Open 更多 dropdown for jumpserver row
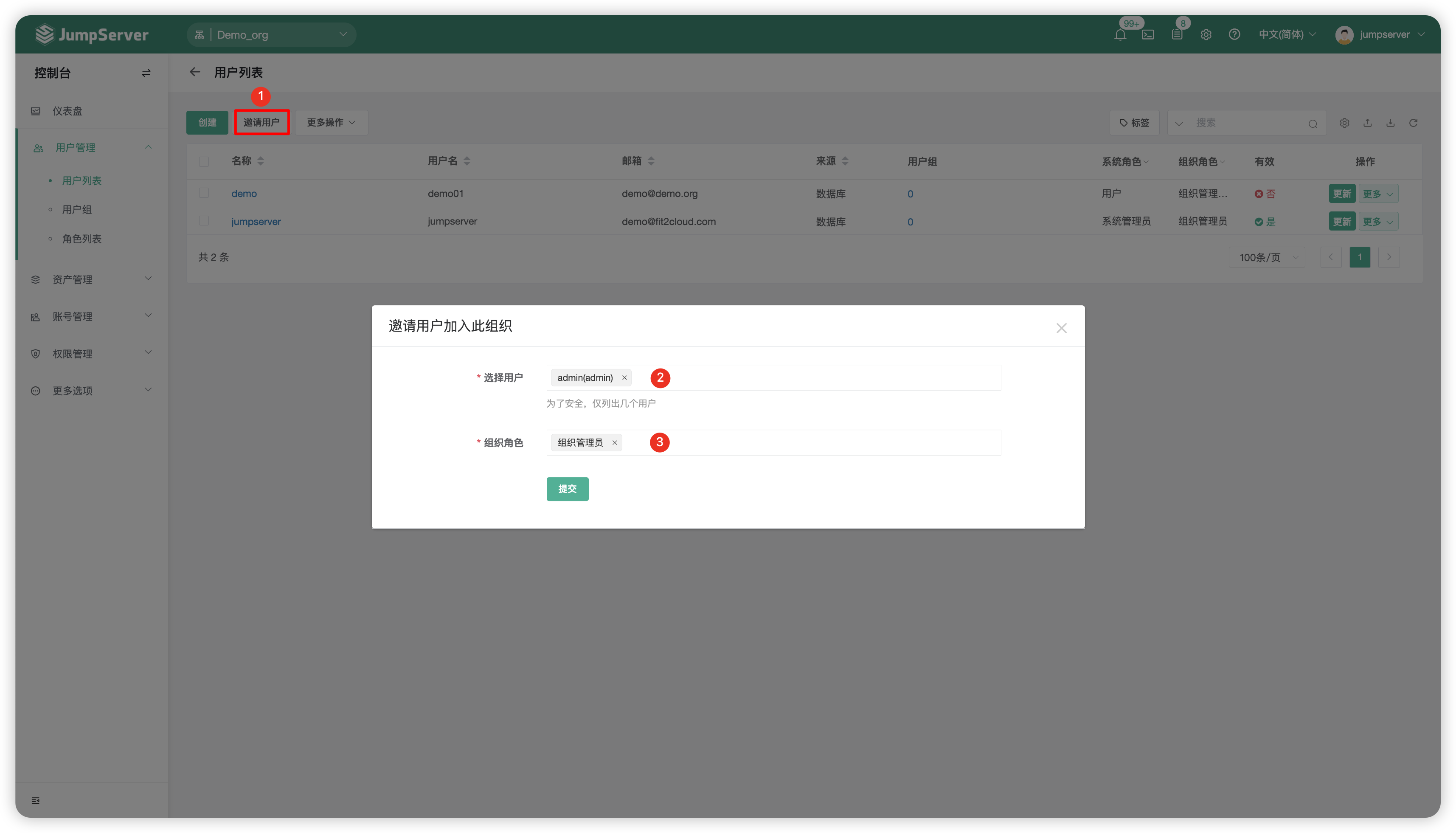The width and height of the screenshot is (1456, 833). (1378, 222)
